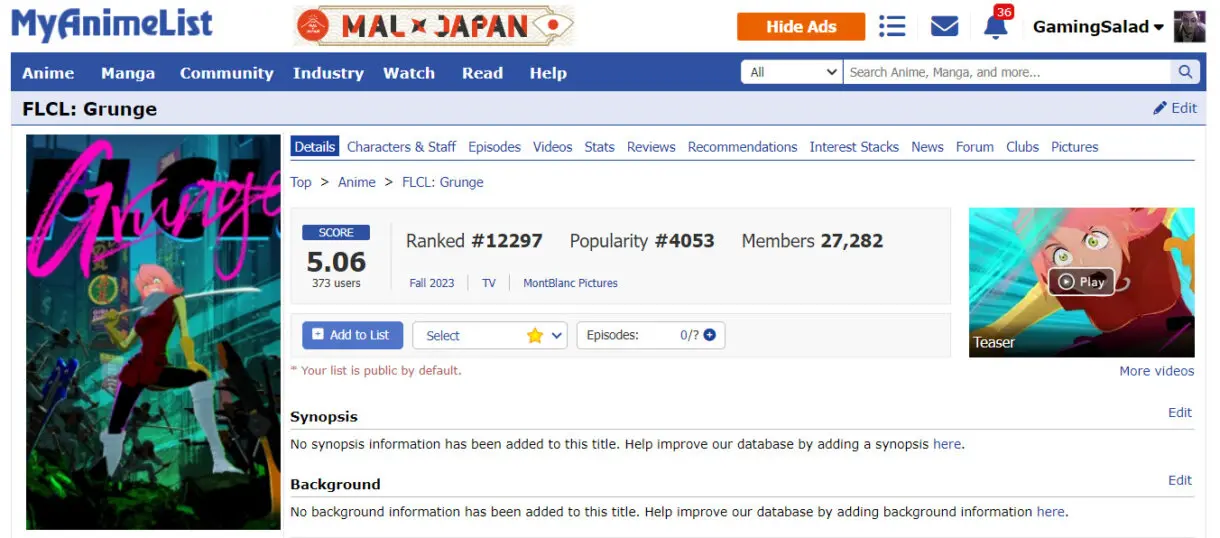This screenshot has width=1220, height=538.
Task: Click the TV type link
Action: pyautogui.click(x=489, y=283)
